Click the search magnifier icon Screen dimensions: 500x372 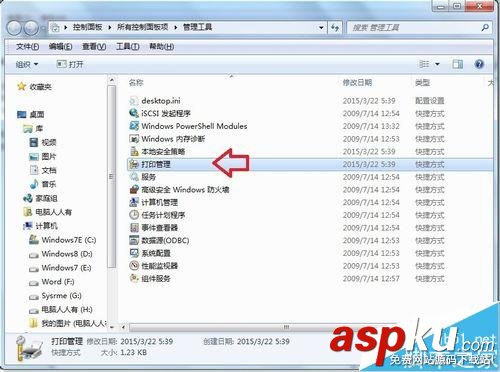[x=485, y=27]
